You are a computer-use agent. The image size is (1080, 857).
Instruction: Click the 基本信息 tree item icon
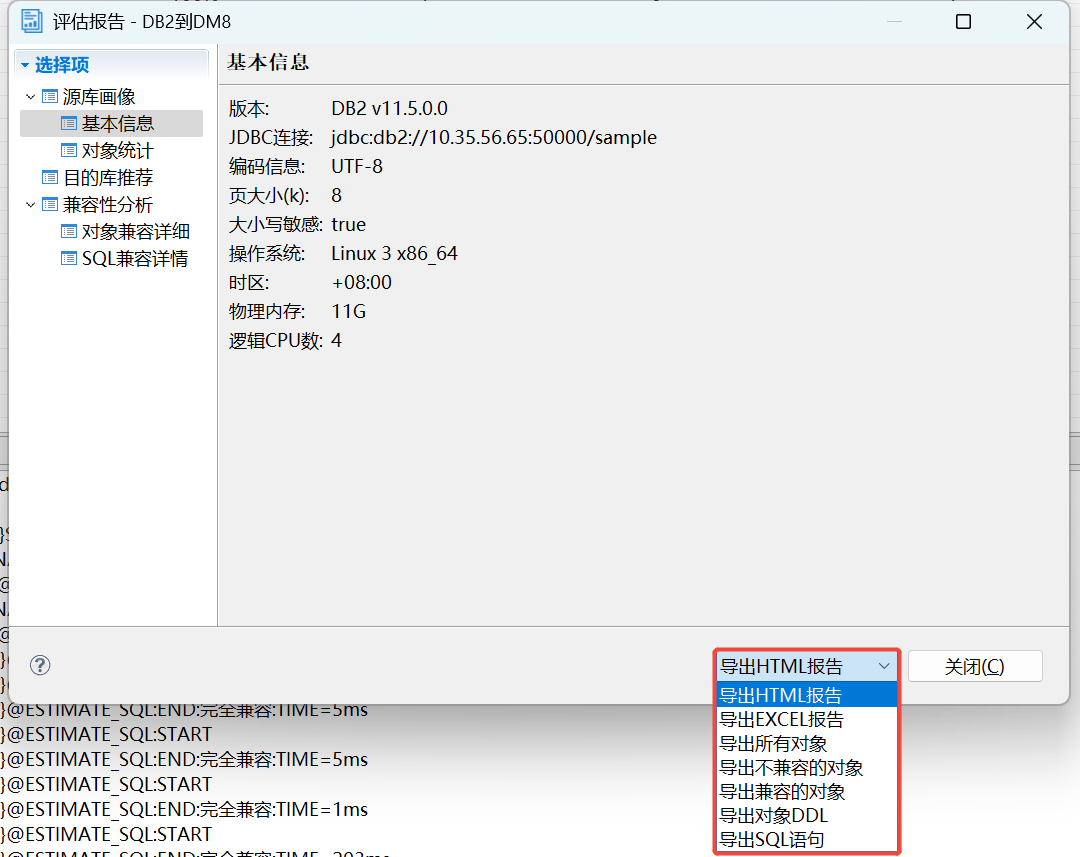[x=69, y=123]
